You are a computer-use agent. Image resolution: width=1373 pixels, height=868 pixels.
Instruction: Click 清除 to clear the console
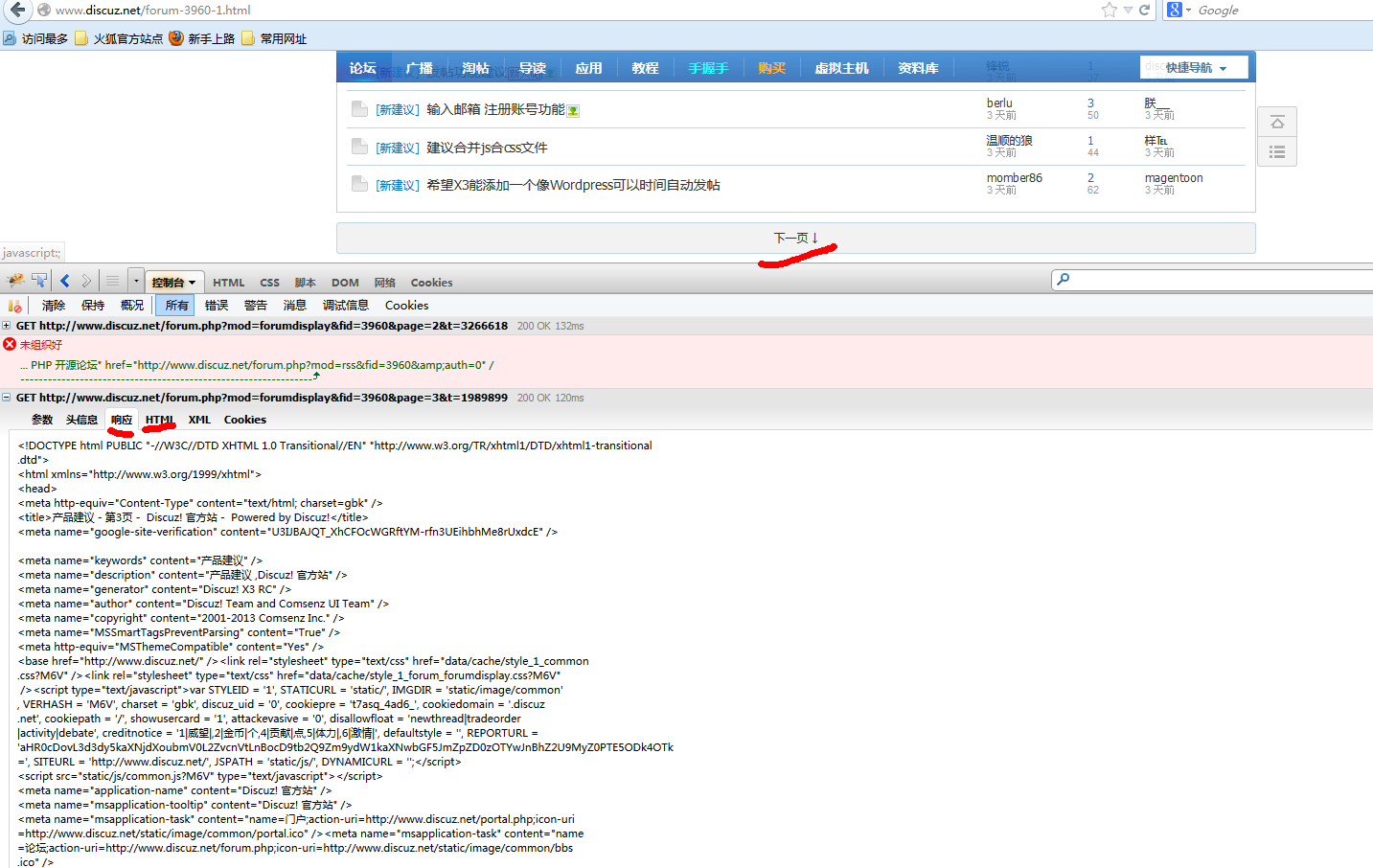pos(54,306)
